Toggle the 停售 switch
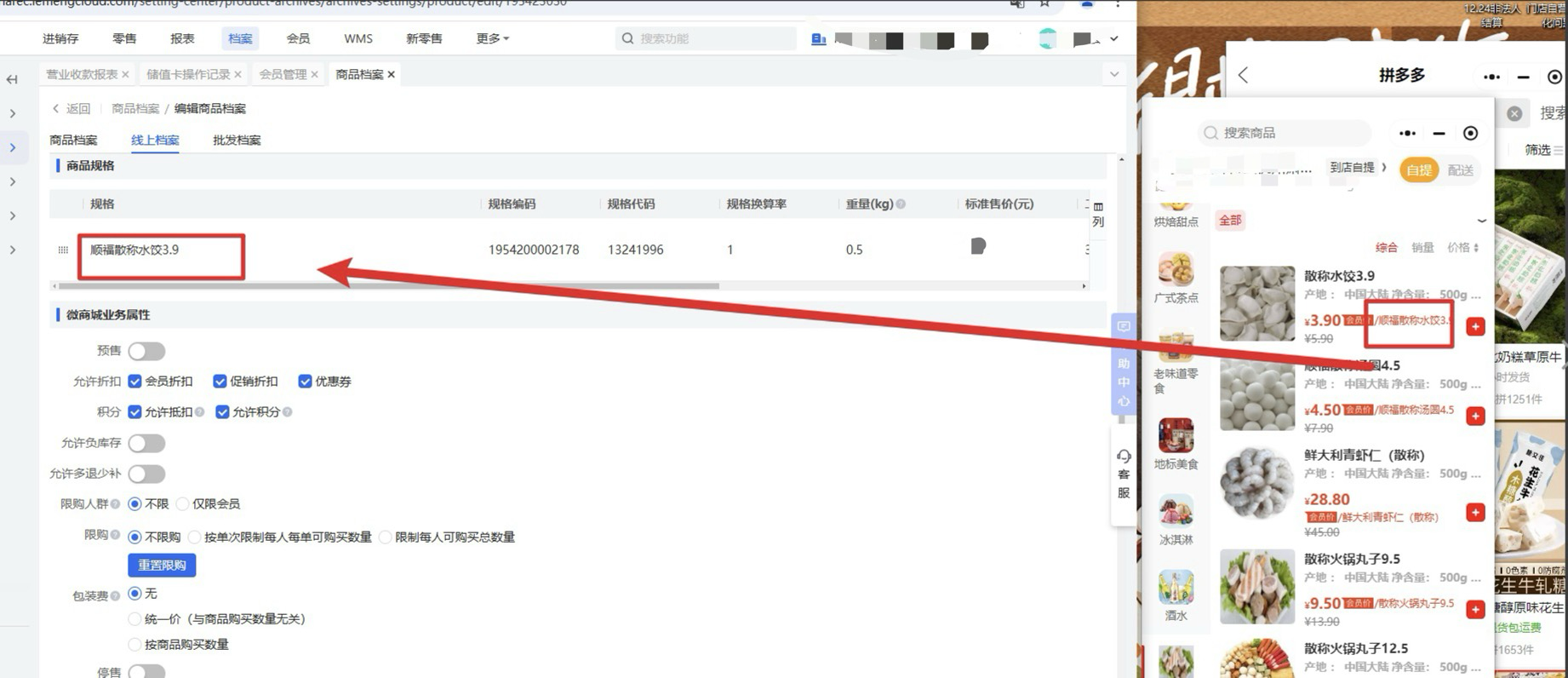Screen dimensions: 1568x678 click(x=146, y=671)
